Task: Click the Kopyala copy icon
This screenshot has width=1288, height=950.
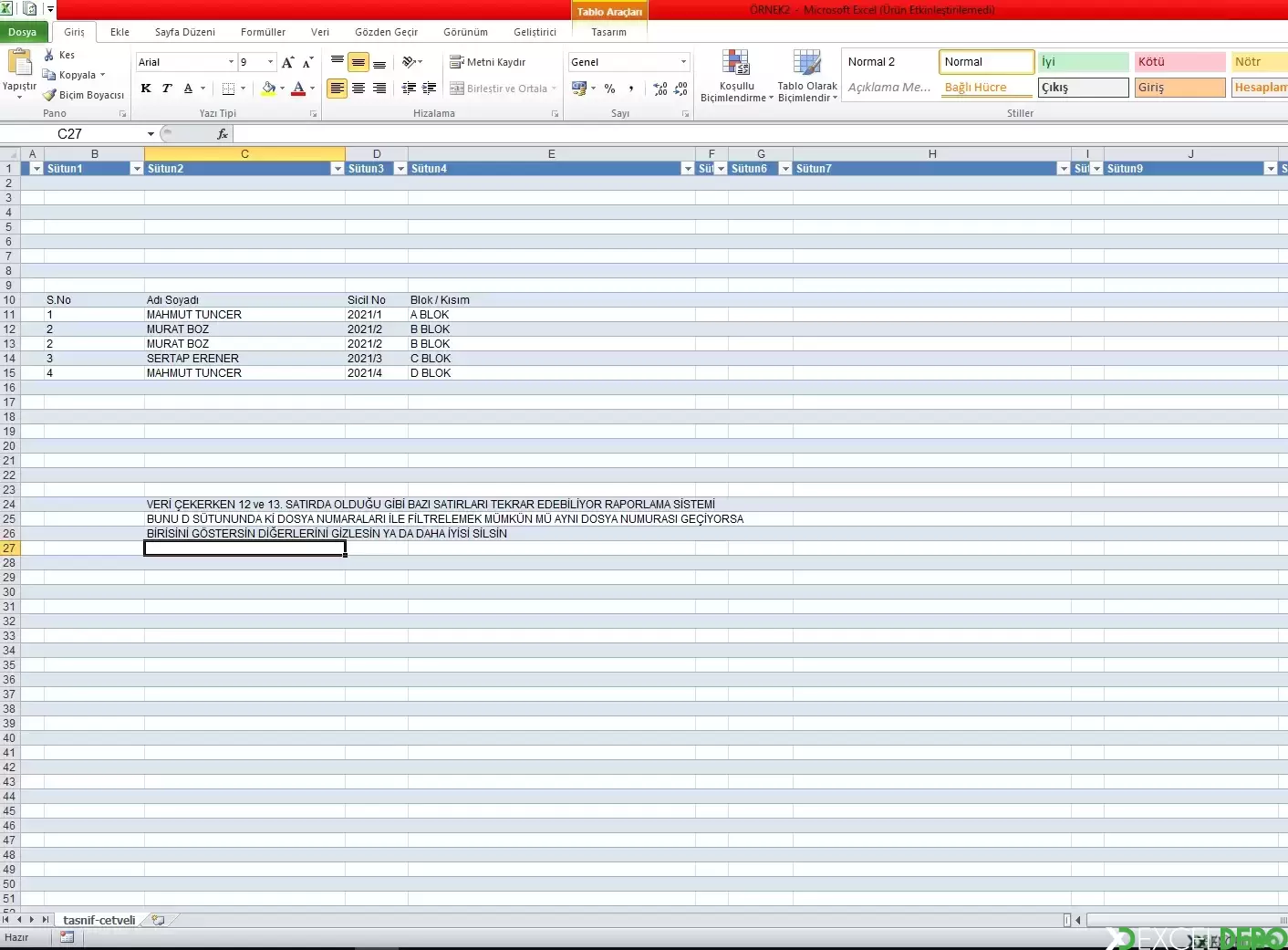Action: pos(49,75)
